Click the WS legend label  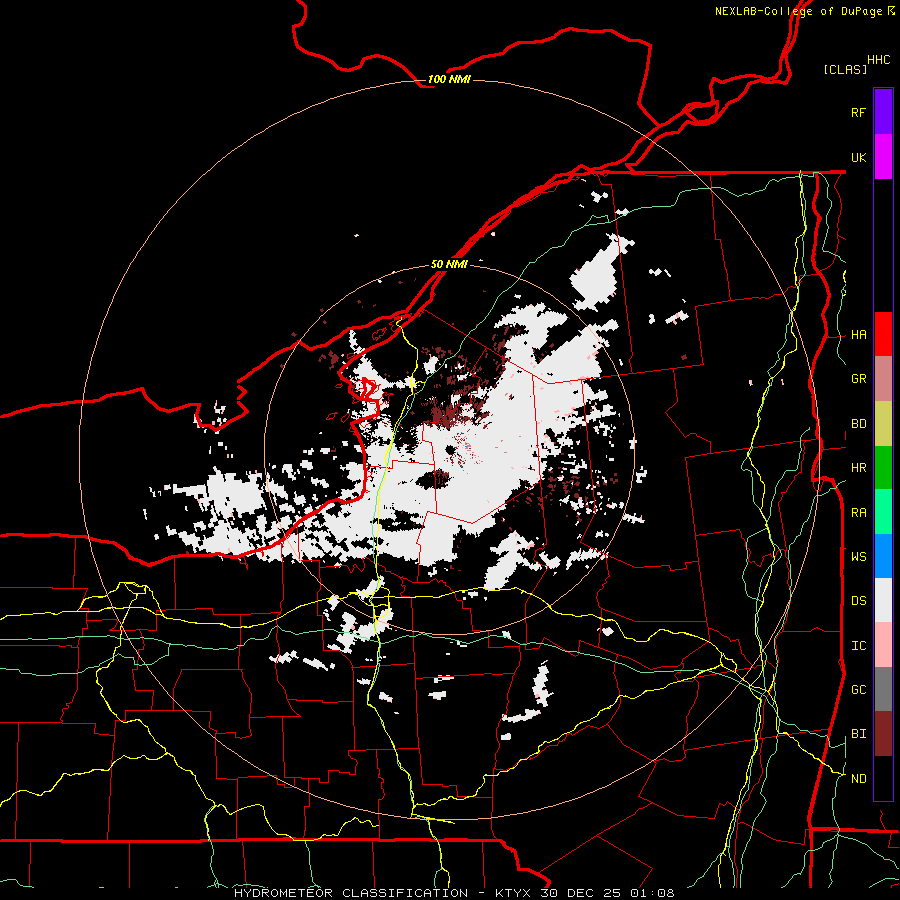(858, 557)
